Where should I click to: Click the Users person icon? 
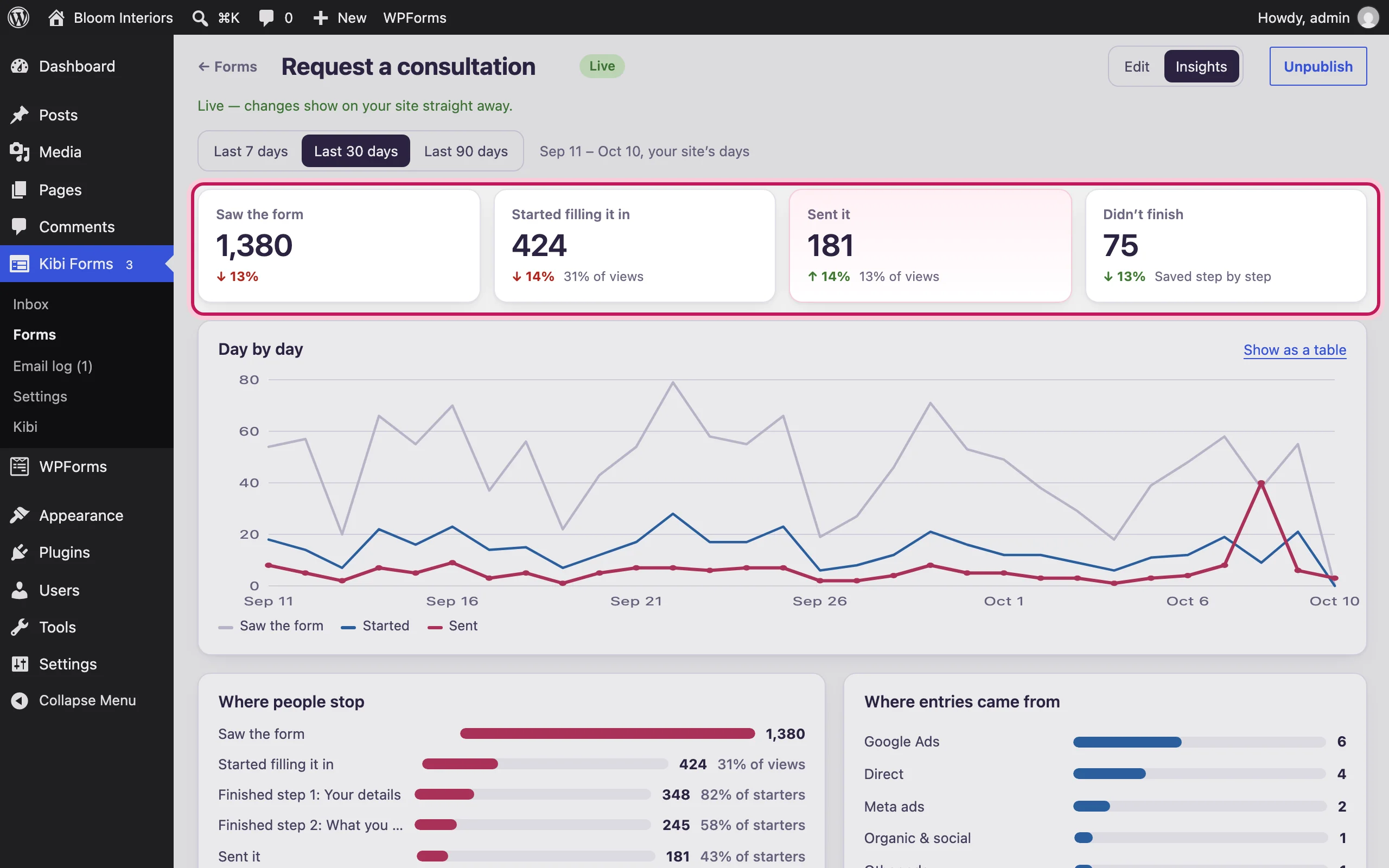[20, 590]
